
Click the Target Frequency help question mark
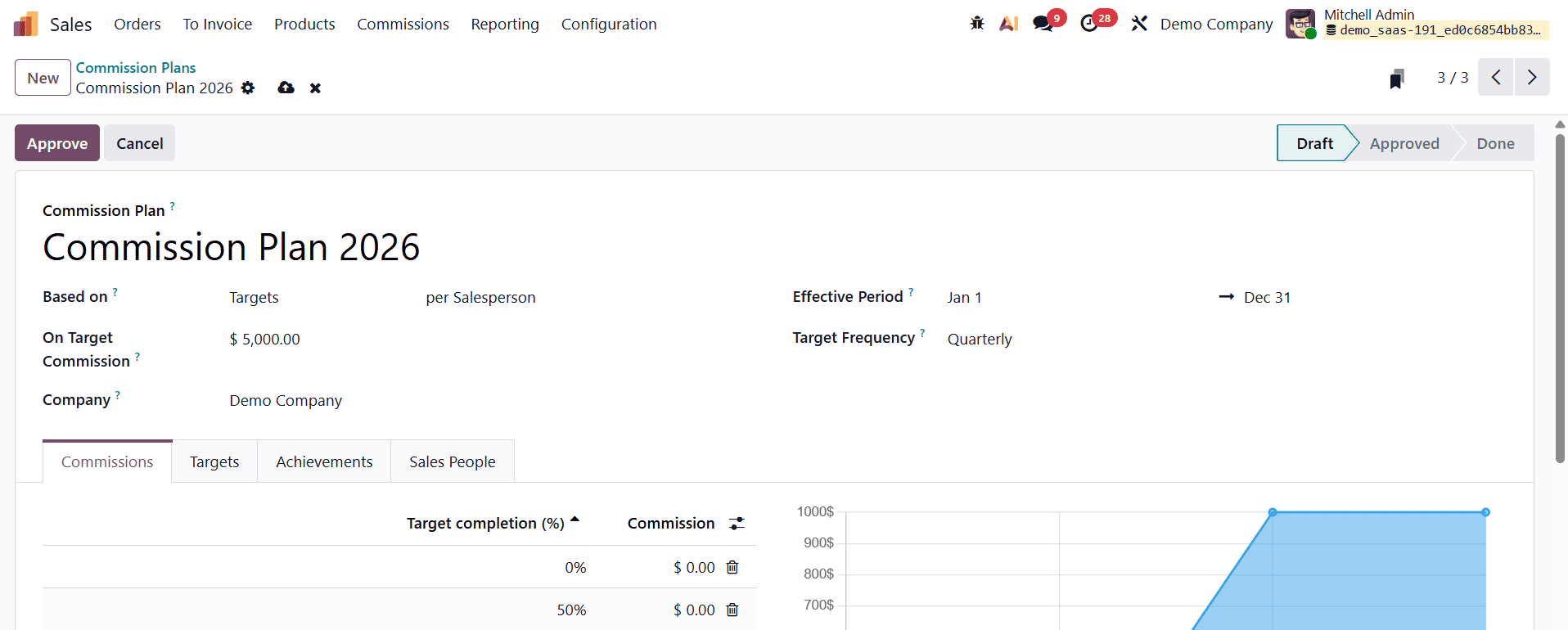point(922,333)
